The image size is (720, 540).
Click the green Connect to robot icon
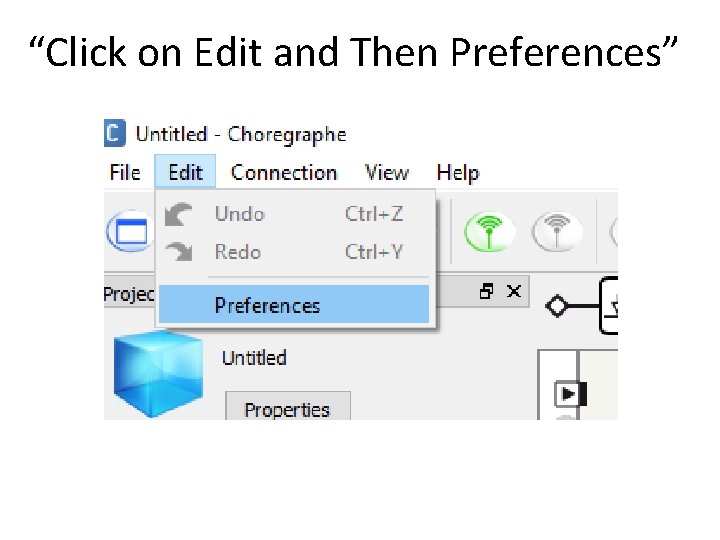[489, 231]
